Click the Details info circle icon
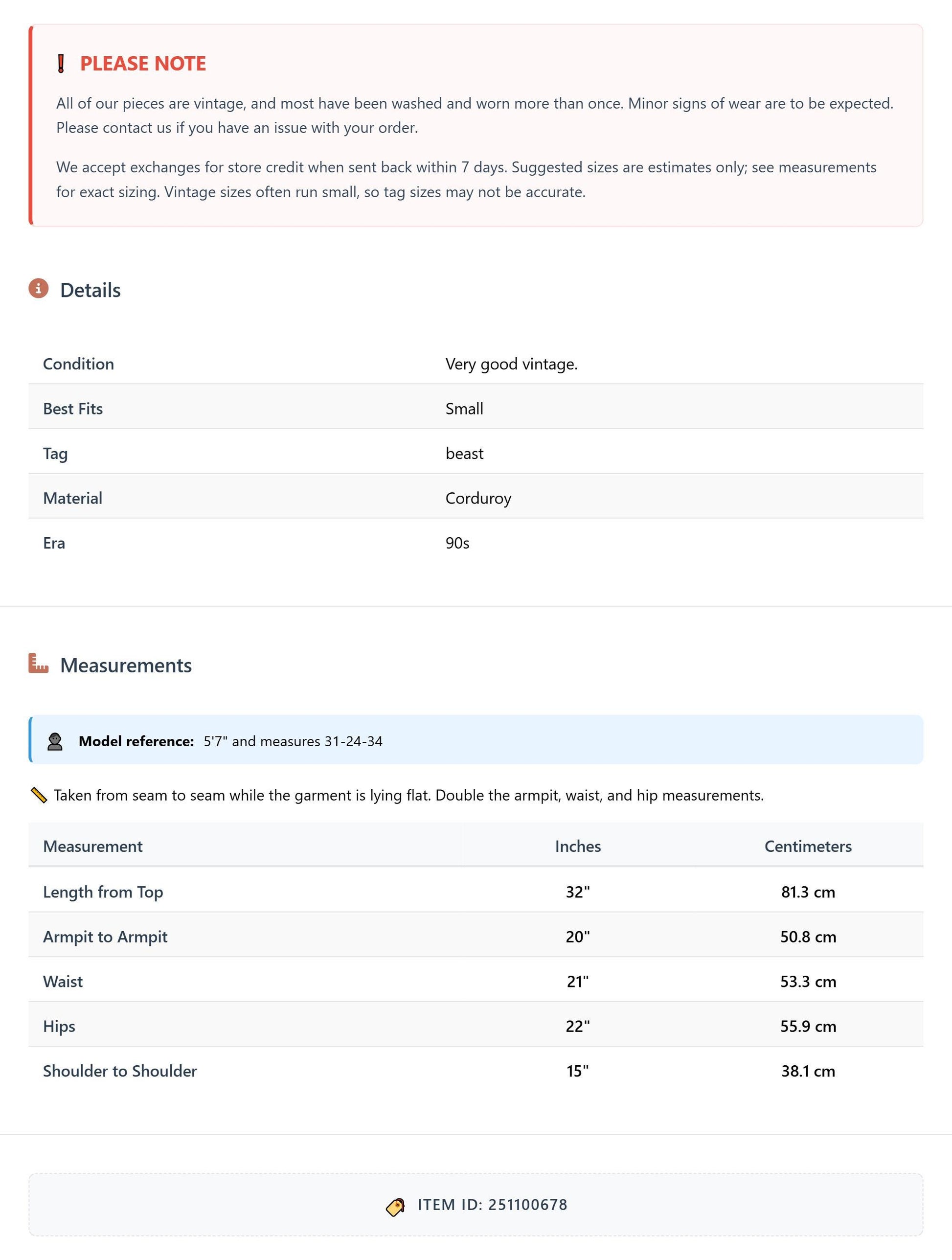 pyautogui.click(x=38, y=288)
